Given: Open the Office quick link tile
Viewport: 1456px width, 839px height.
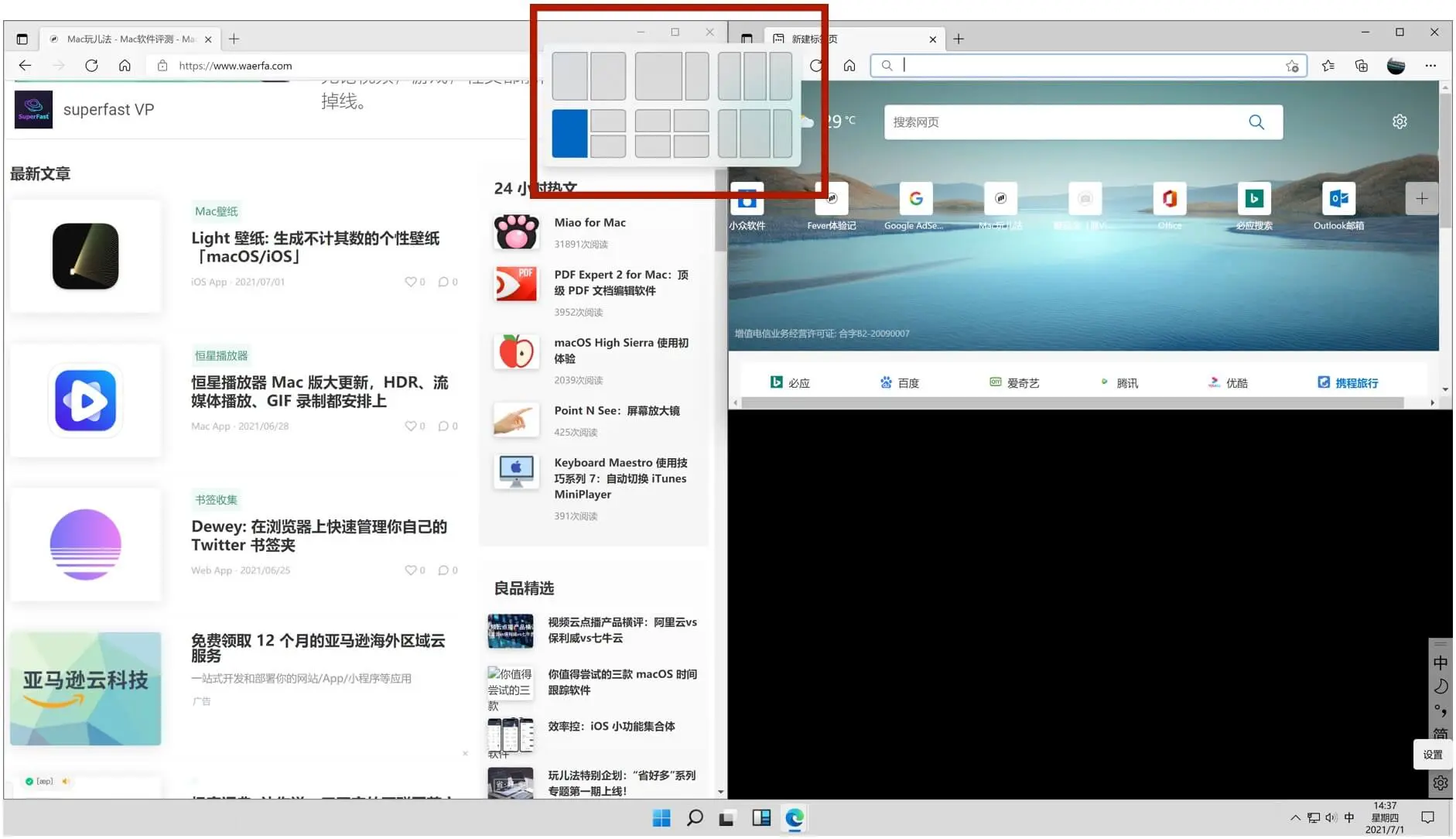Looking at the screenshot, I should pos(1170,207).
